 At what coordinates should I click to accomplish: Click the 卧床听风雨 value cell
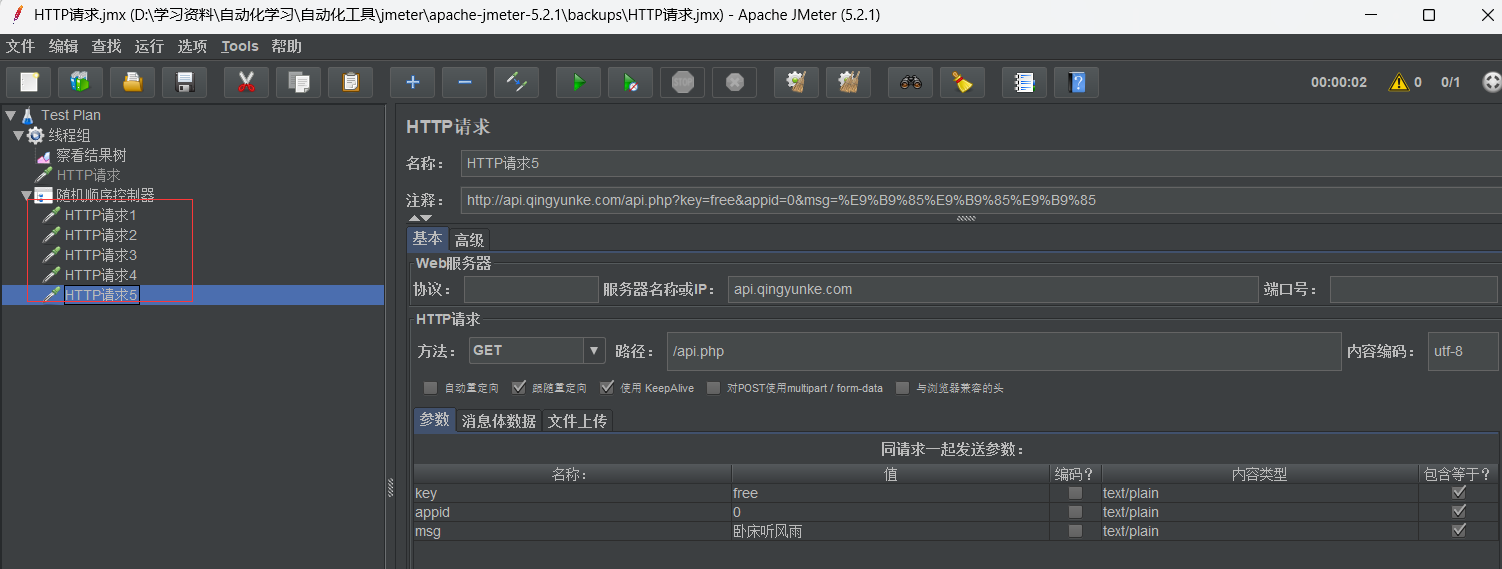[x=890, y=531]
